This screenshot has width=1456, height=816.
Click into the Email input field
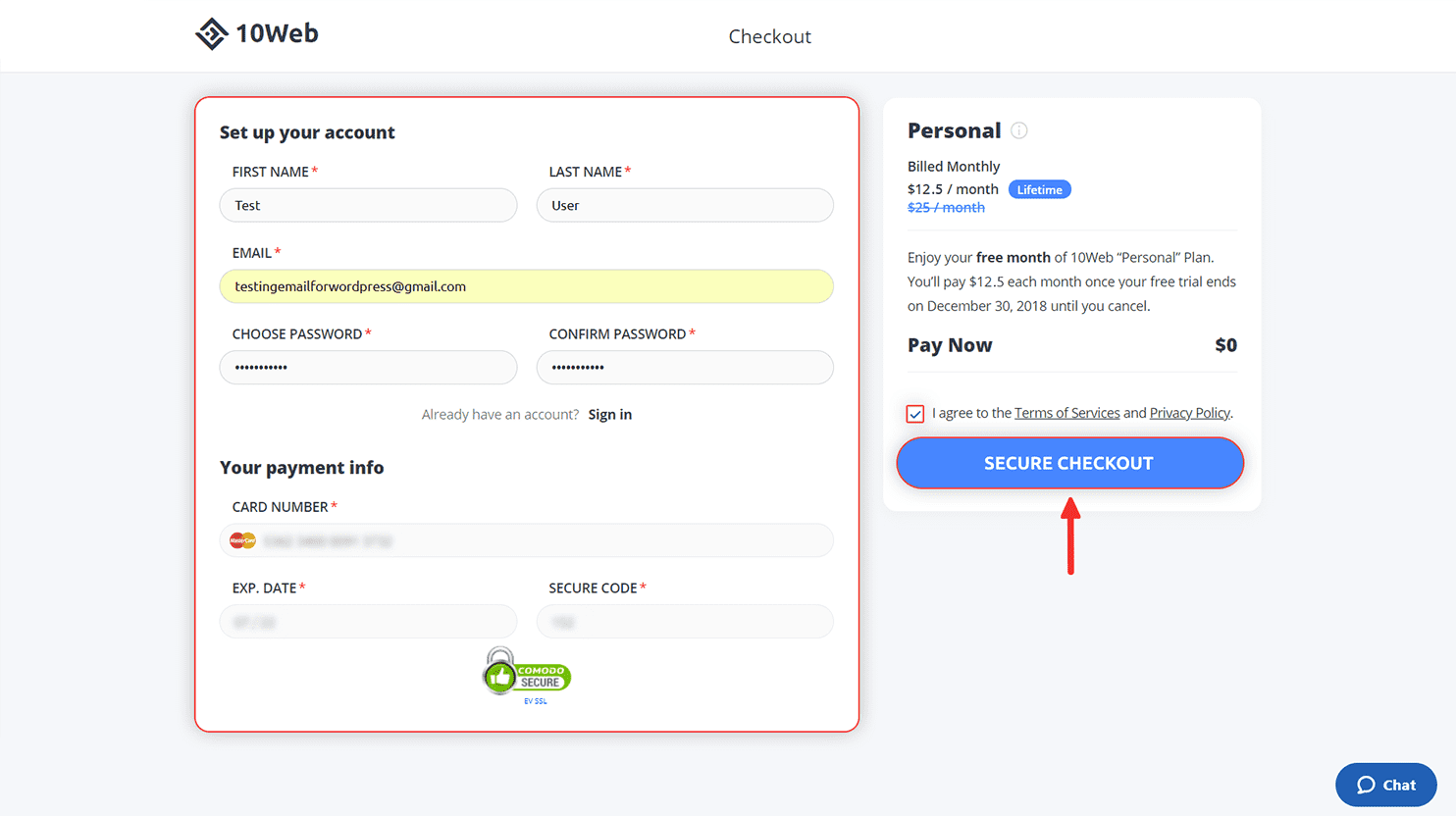pos(527,286)
